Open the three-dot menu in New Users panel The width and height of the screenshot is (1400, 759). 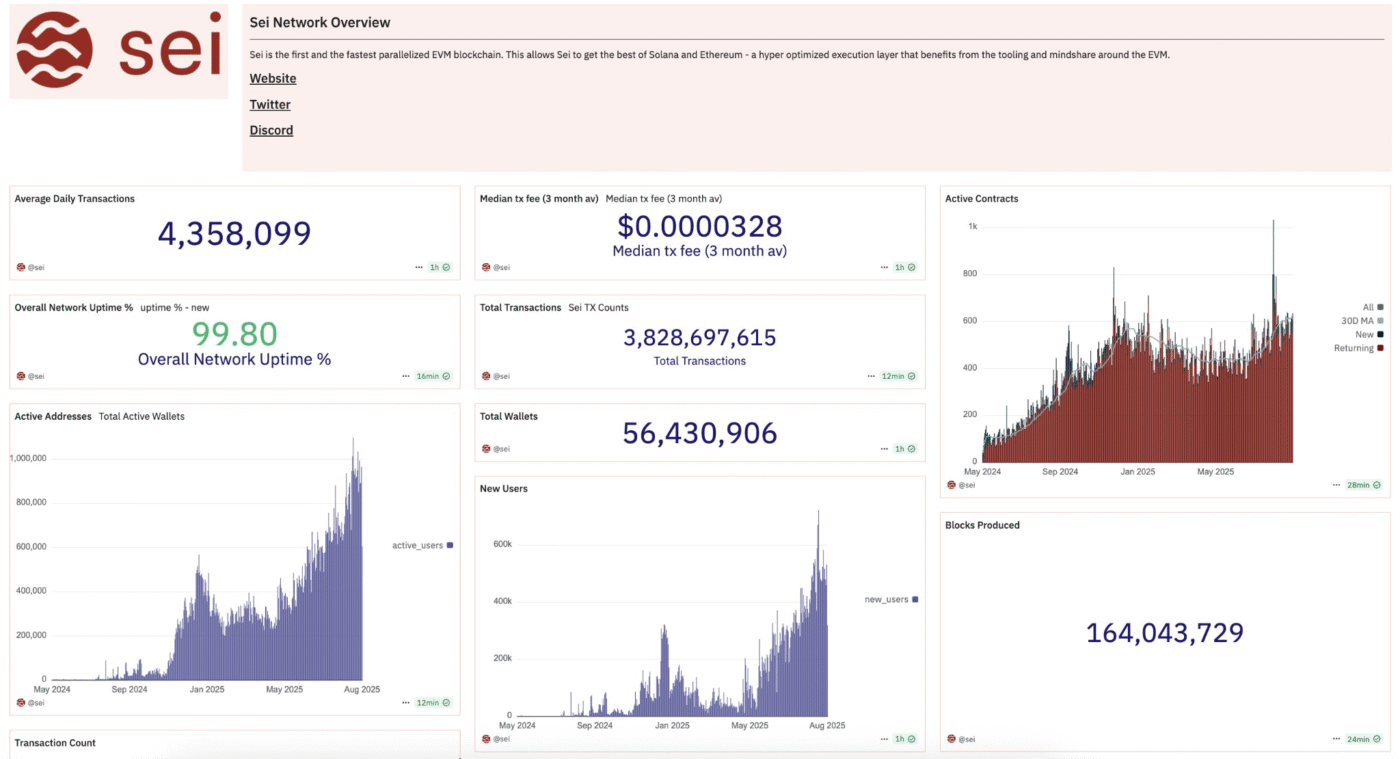click(x=884, y=739)
